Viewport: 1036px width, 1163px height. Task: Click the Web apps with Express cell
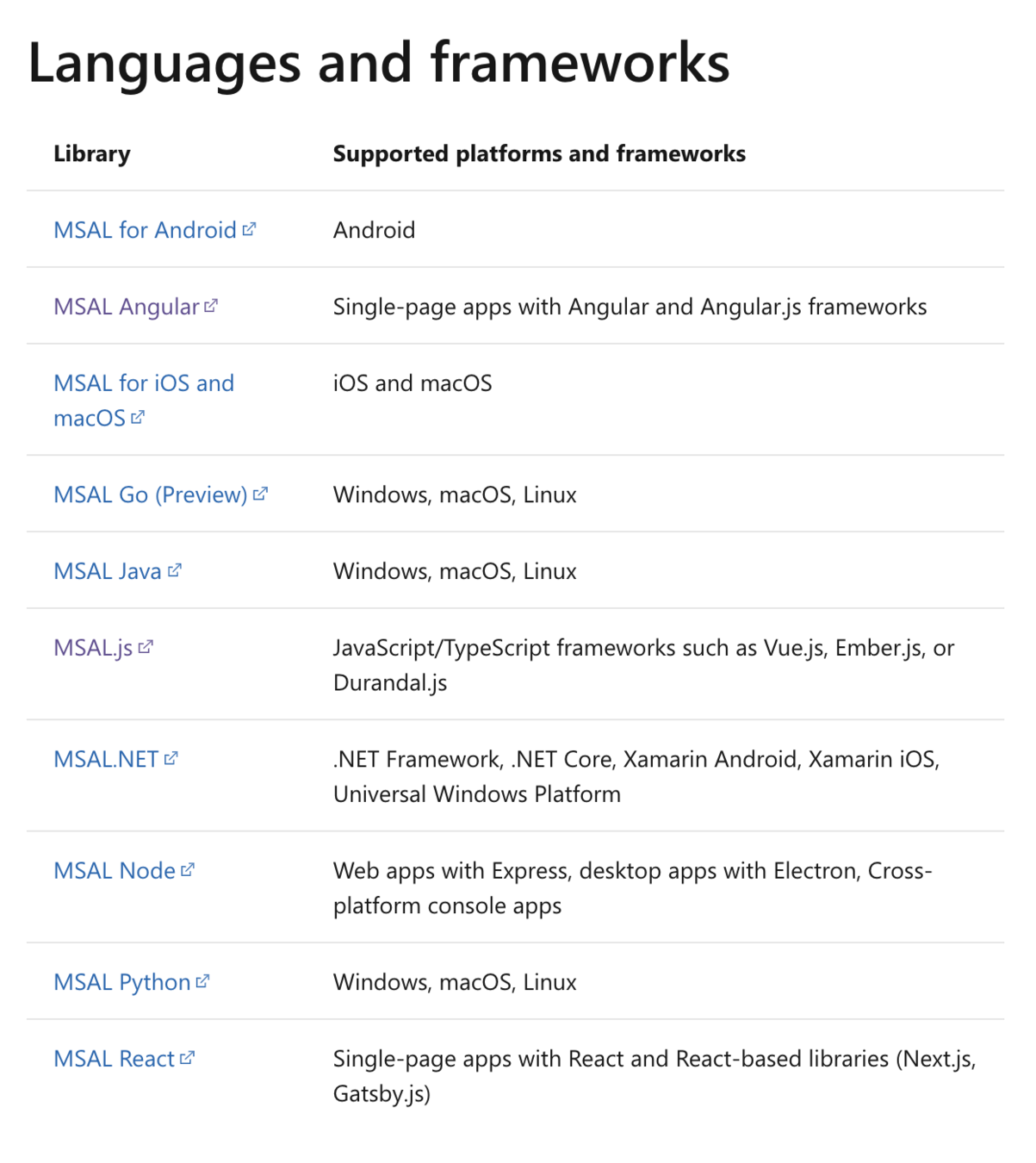click(x=633, y=888)
